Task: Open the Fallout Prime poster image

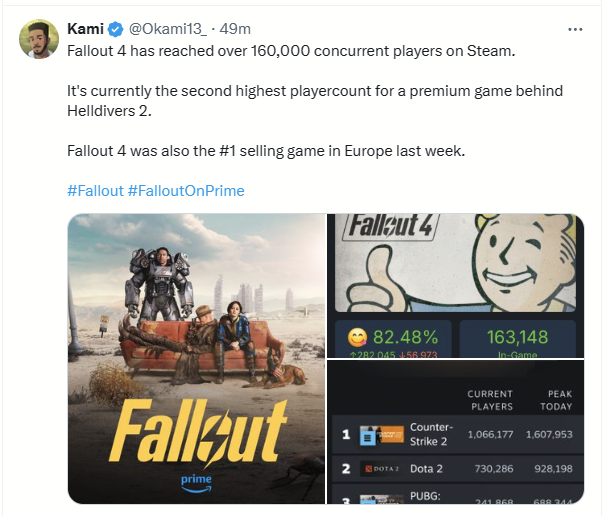Action: coord(196,358)
